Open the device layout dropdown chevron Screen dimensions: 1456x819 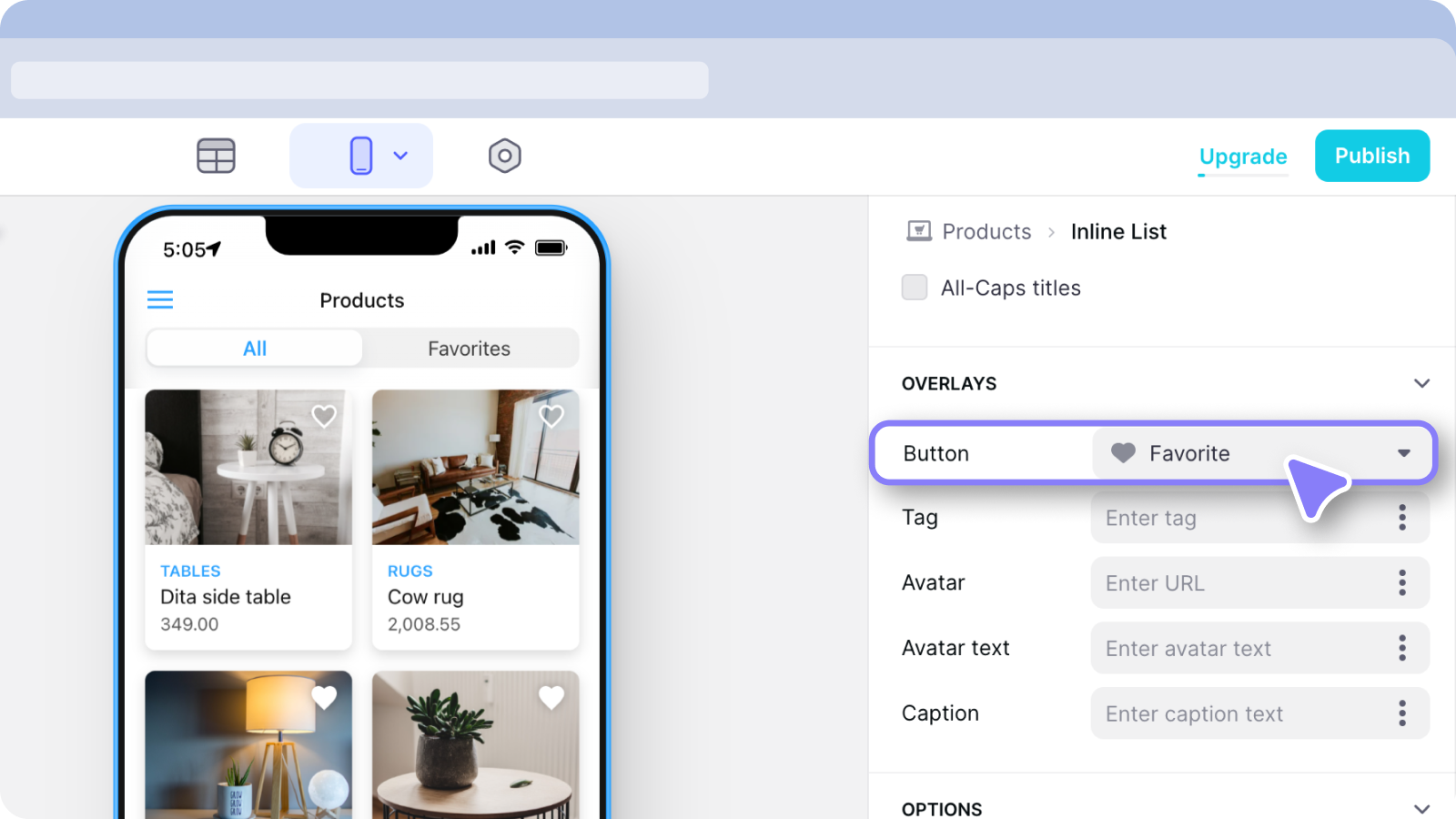coord(400,156)
